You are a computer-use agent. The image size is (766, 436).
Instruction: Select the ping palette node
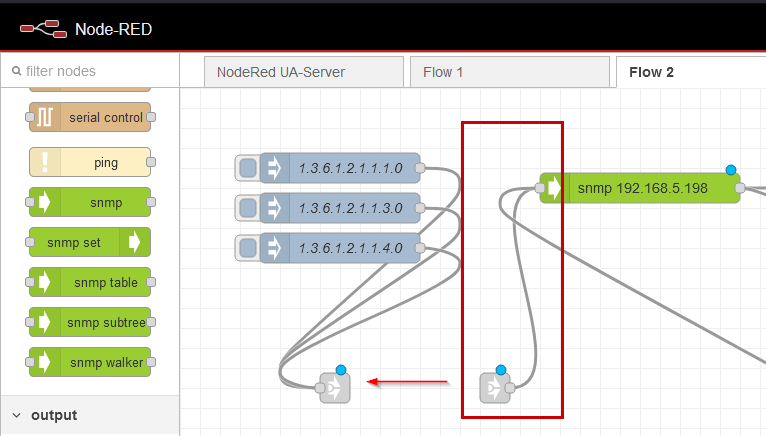[90, 162]
